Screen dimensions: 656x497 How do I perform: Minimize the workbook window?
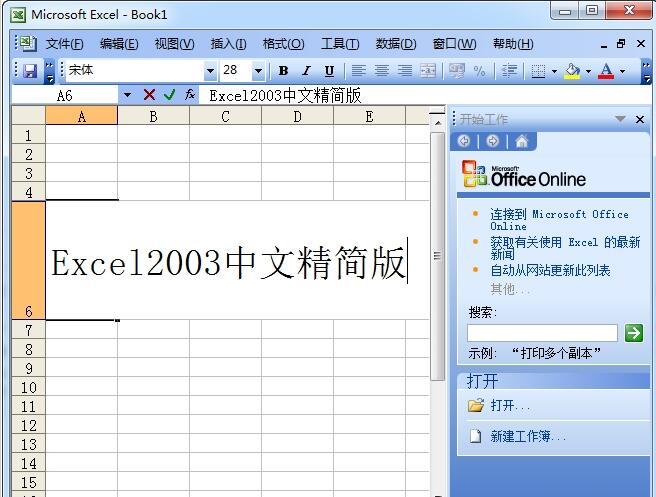(x=603, y=44)
